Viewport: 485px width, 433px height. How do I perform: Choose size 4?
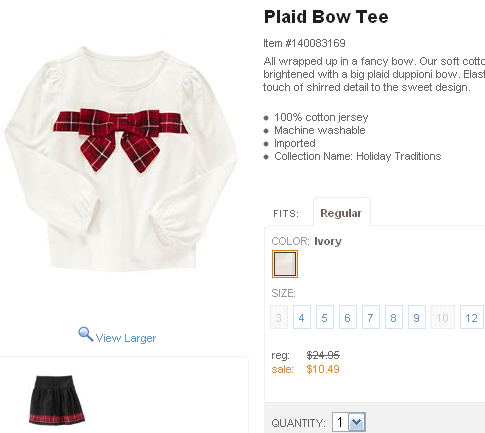(x=302, y=317)
